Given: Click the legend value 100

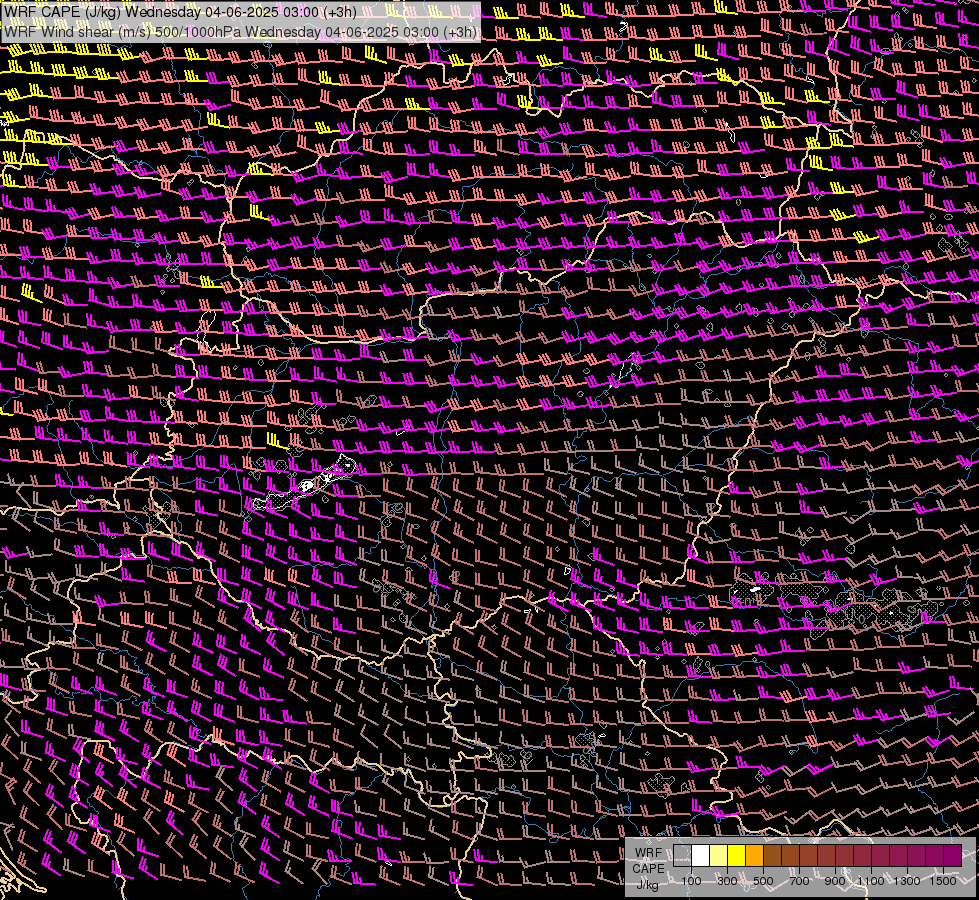Looking at the screenshot, I should (691, 881).
